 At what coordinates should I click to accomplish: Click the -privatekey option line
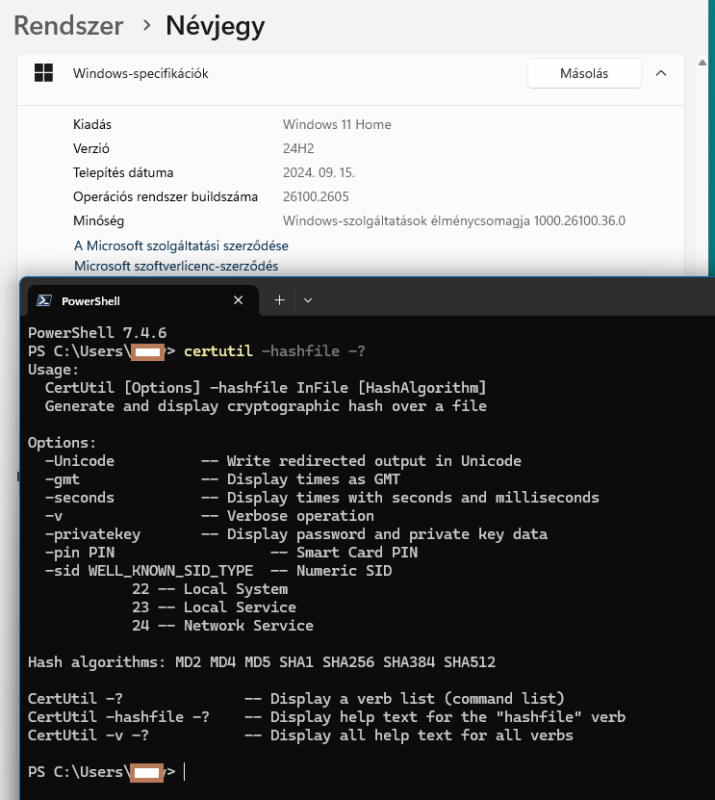coord(296,534)
